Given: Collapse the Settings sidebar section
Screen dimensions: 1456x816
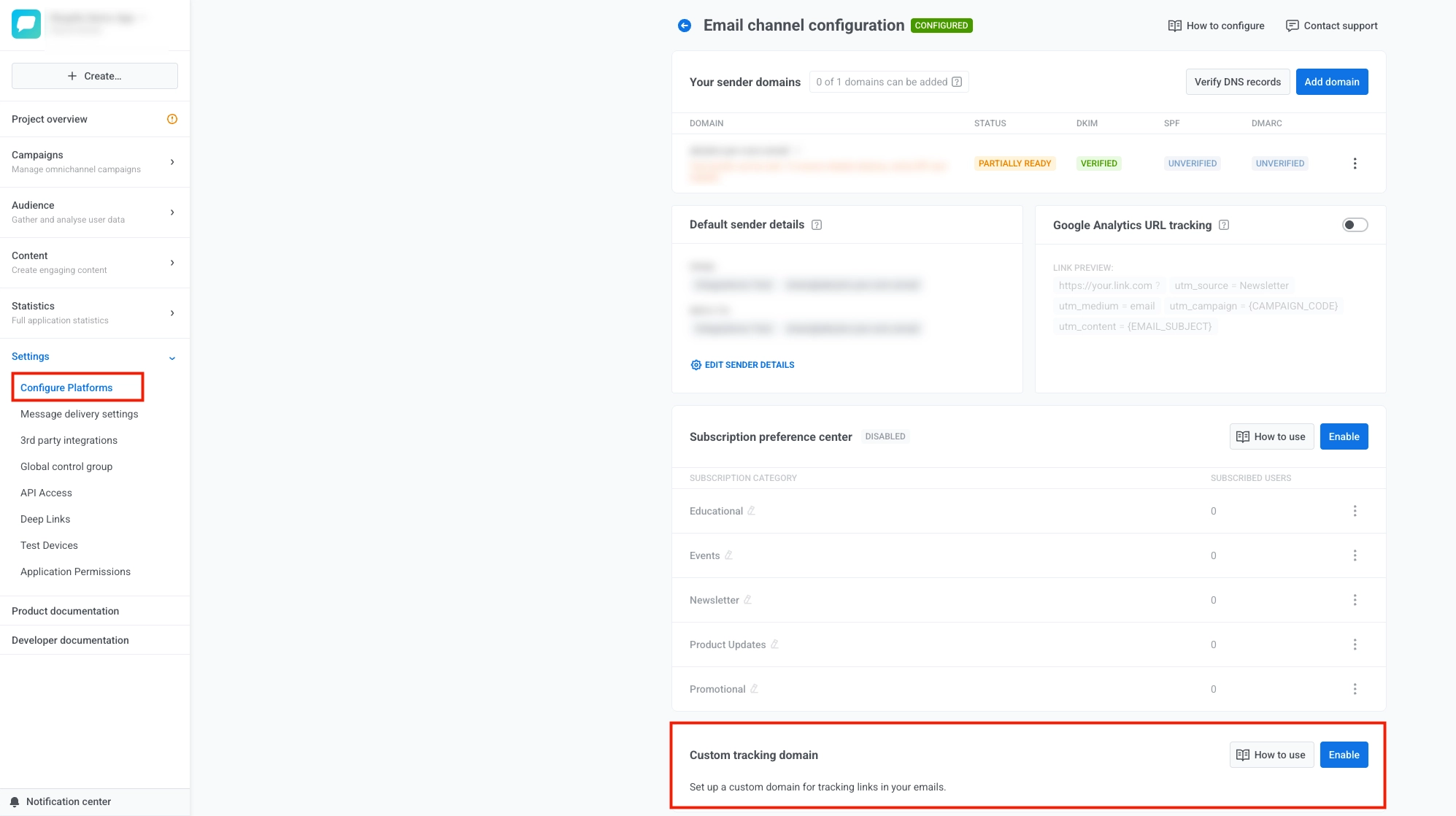Looking at the screenshot, I should tap(172, 358).
